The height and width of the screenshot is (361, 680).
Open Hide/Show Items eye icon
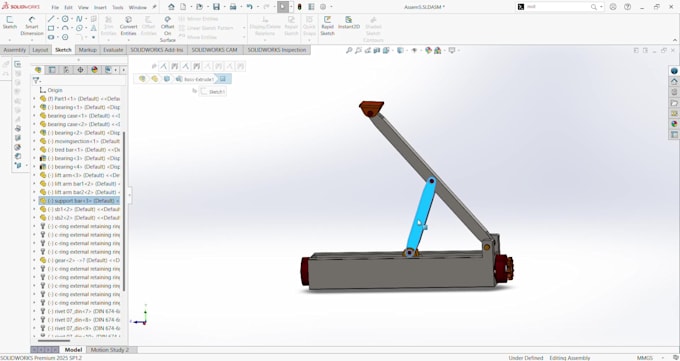(x=414, y=50)
